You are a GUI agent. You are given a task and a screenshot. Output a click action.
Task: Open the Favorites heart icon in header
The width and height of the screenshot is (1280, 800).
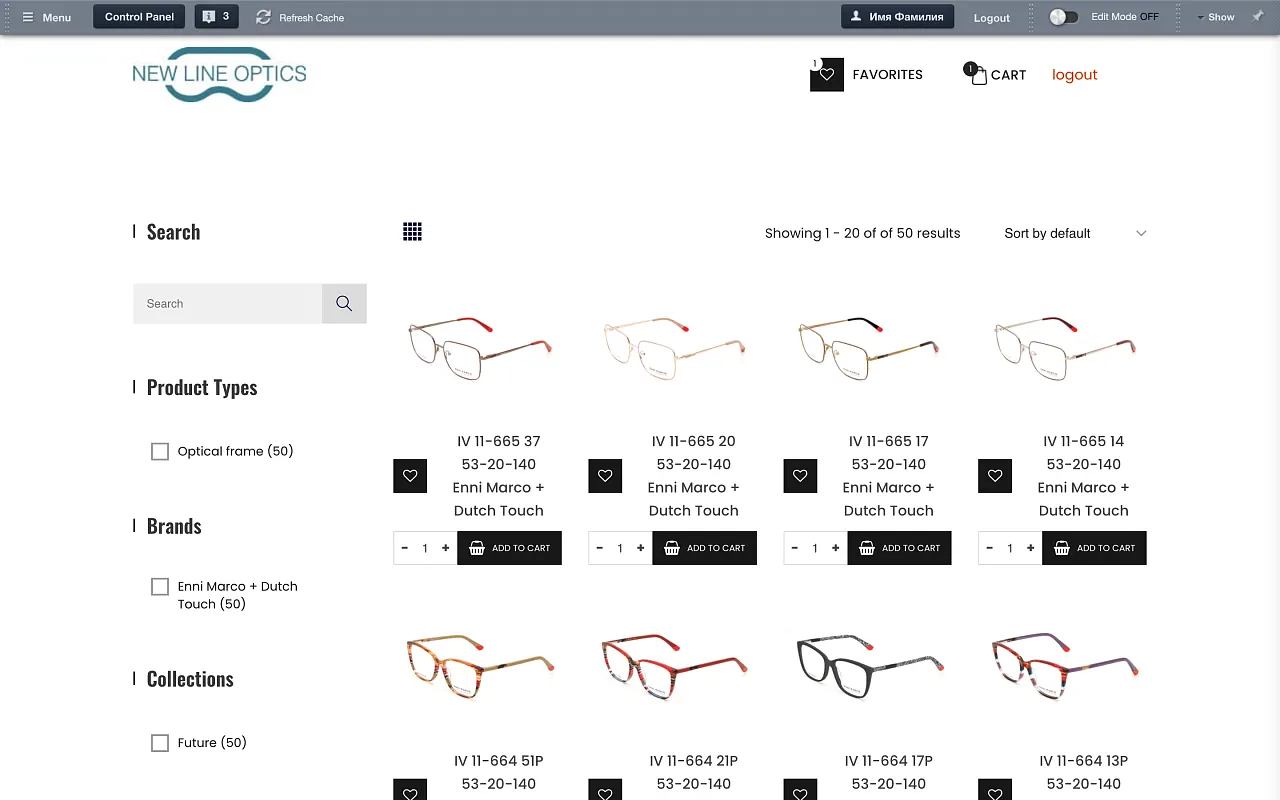[827, 75]
